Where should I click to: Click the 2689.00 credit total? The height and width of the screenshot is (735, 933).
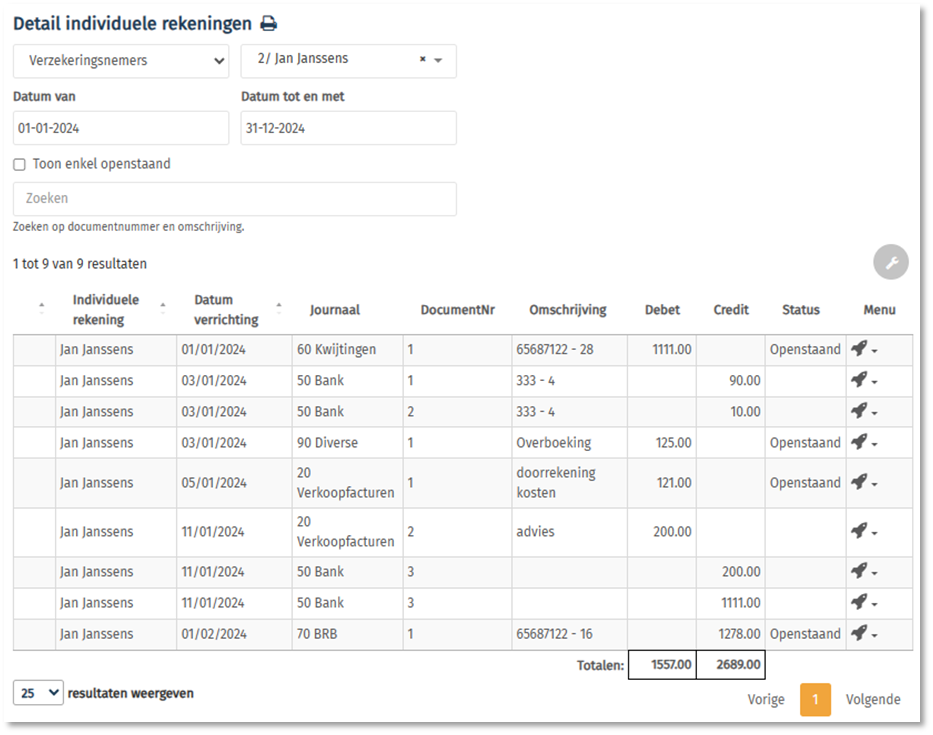pyautogui.click(x=731, y=665)
